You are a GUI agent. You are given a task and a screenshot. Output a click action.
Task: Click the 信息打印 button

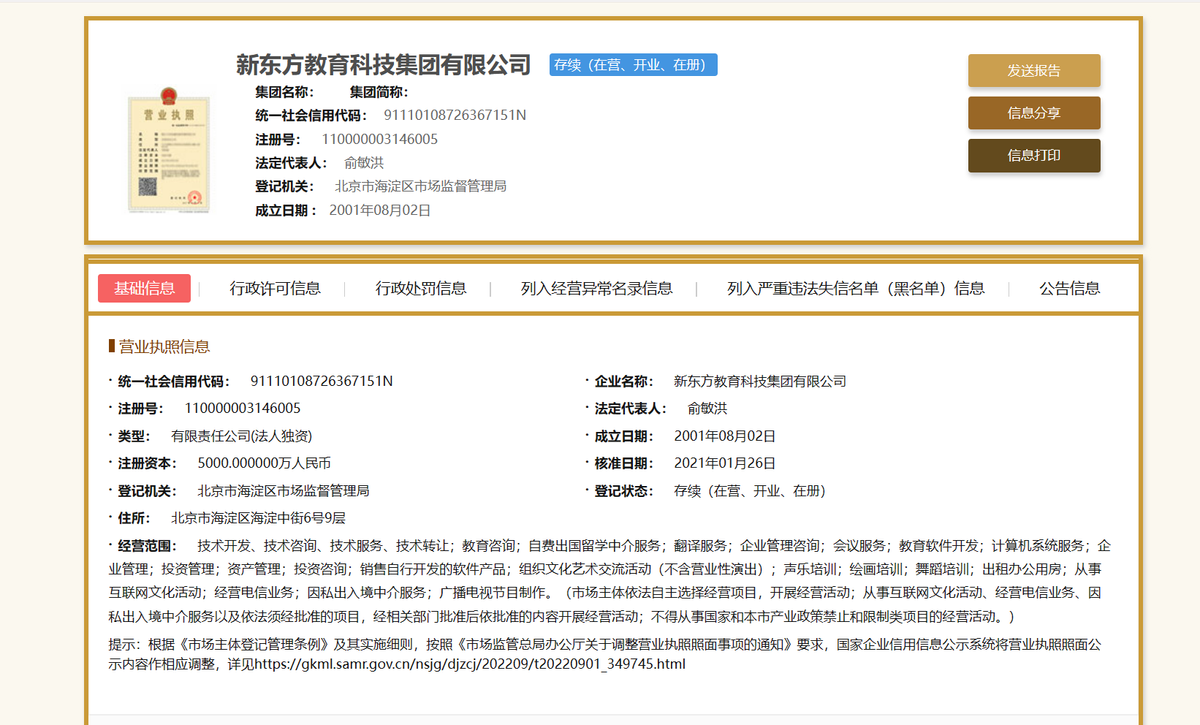1033,156
